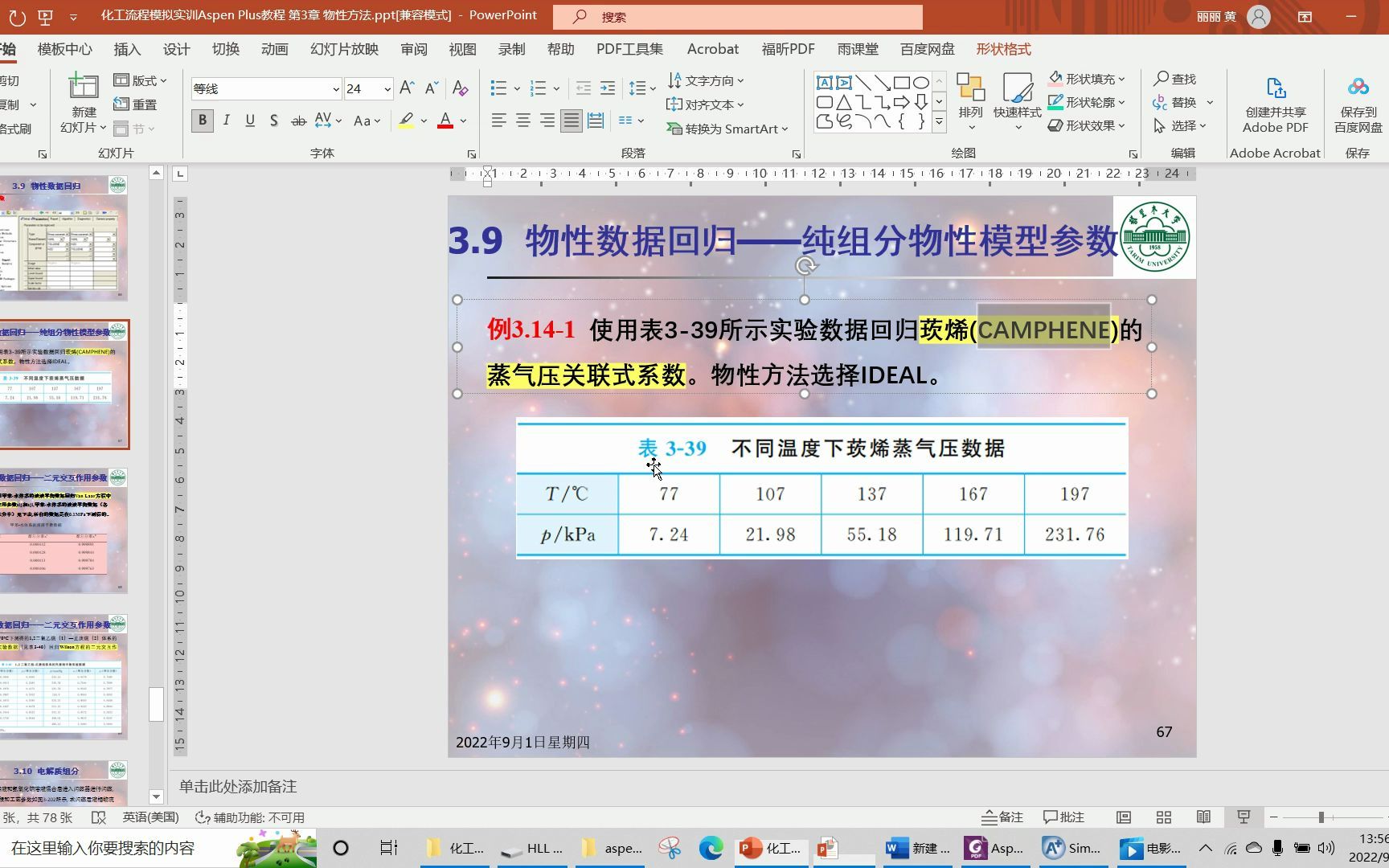The image size is (1389, 868).
Task: Click the 批注 button in status bar
Action: (x=1064, y=817)
